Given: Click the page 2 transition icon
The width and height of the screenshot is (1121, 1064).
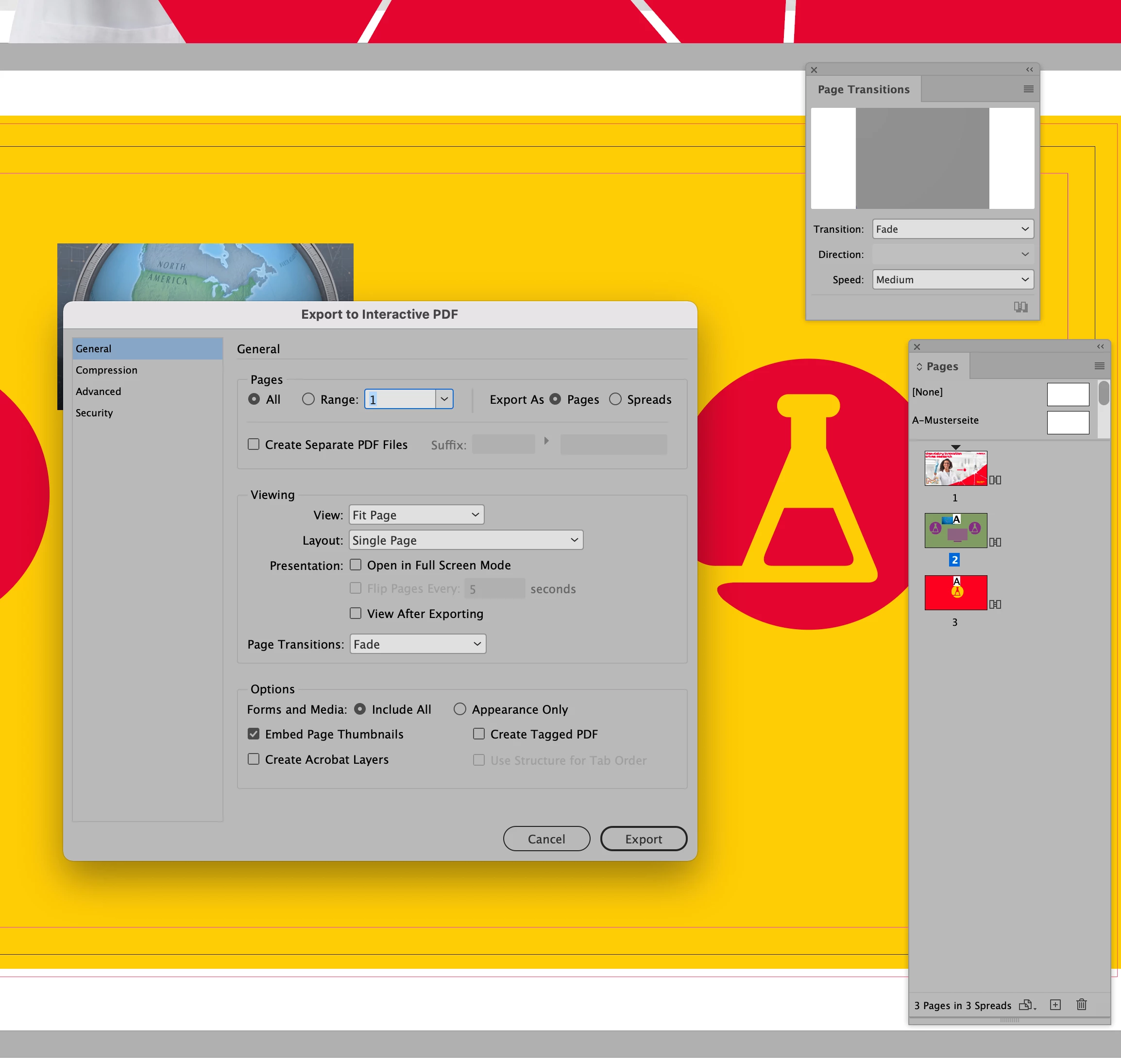Looking at the screenshot, I should 995,543.
